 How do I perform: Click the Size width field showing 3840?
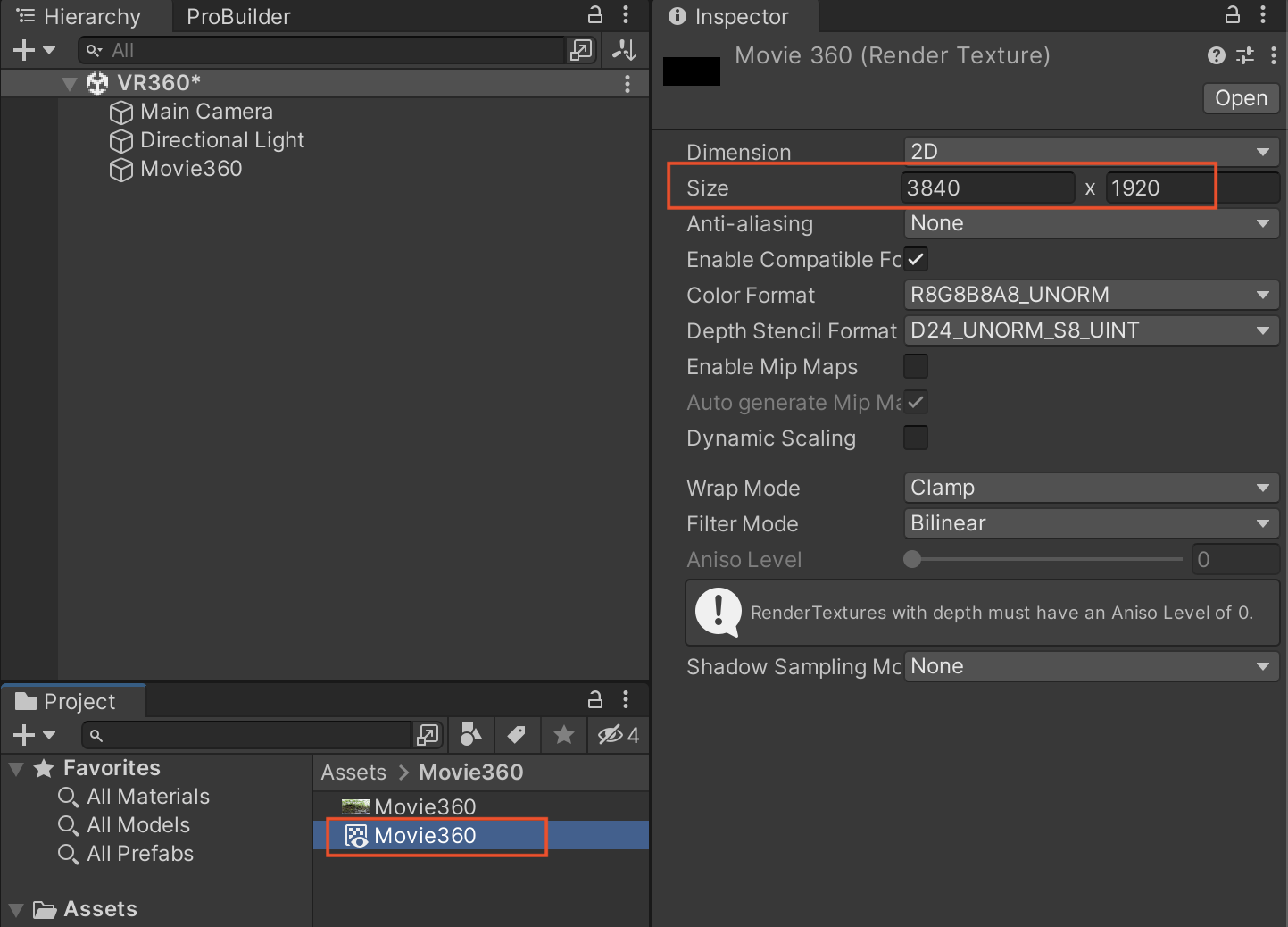click(986, 188)
